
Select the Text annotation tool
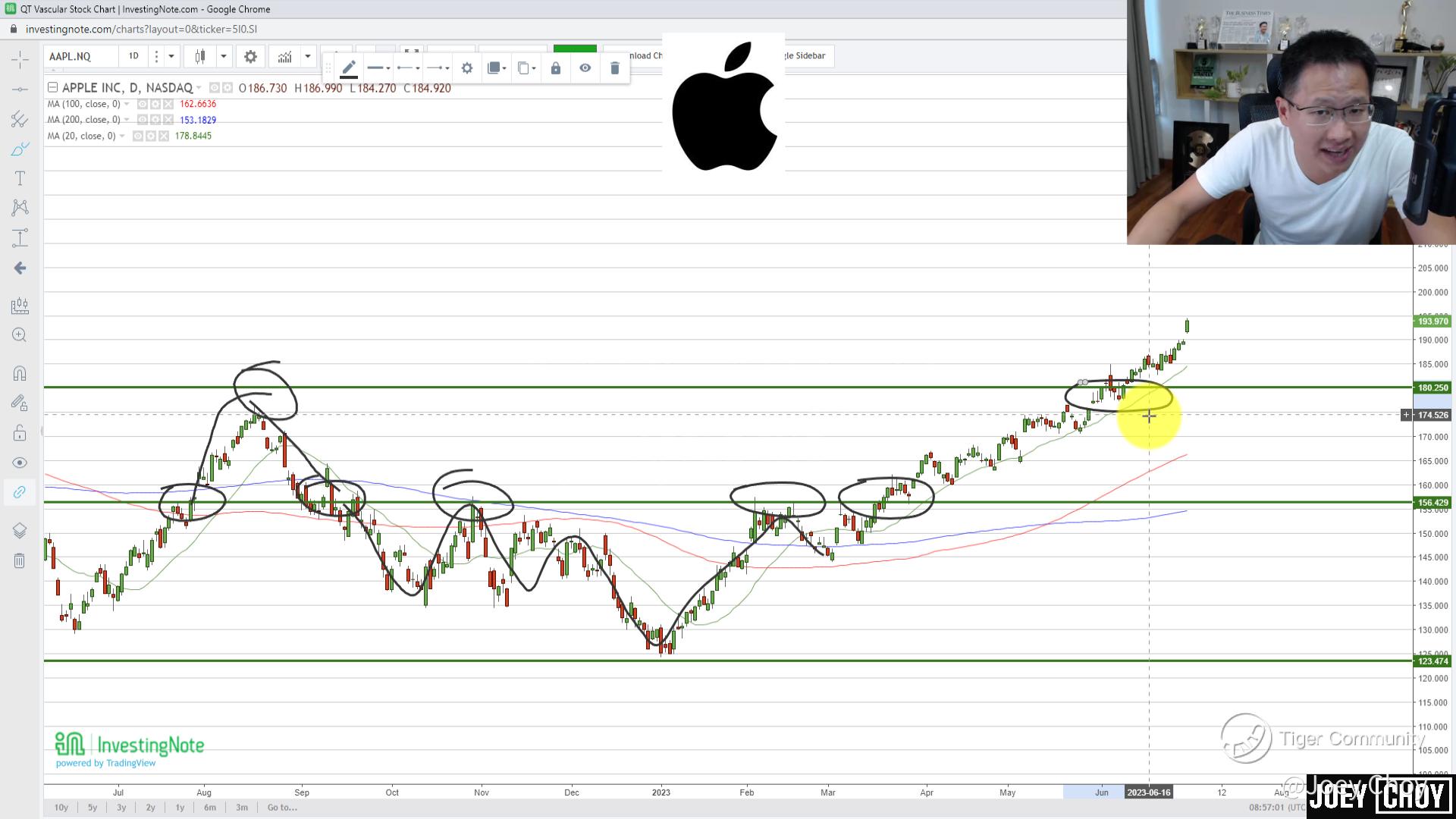coord(20,178)
